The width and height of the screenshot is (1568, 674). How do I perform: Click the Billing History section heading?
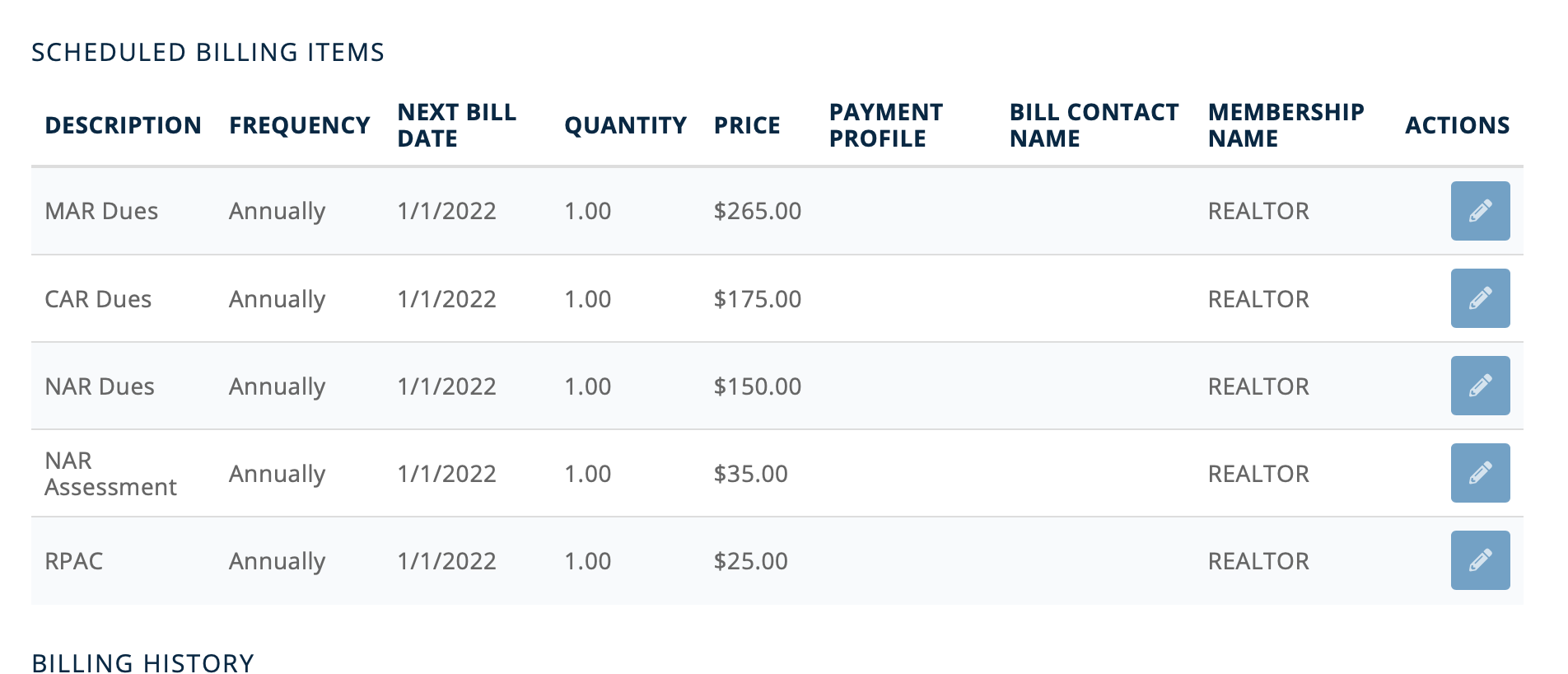coord(142,662)
